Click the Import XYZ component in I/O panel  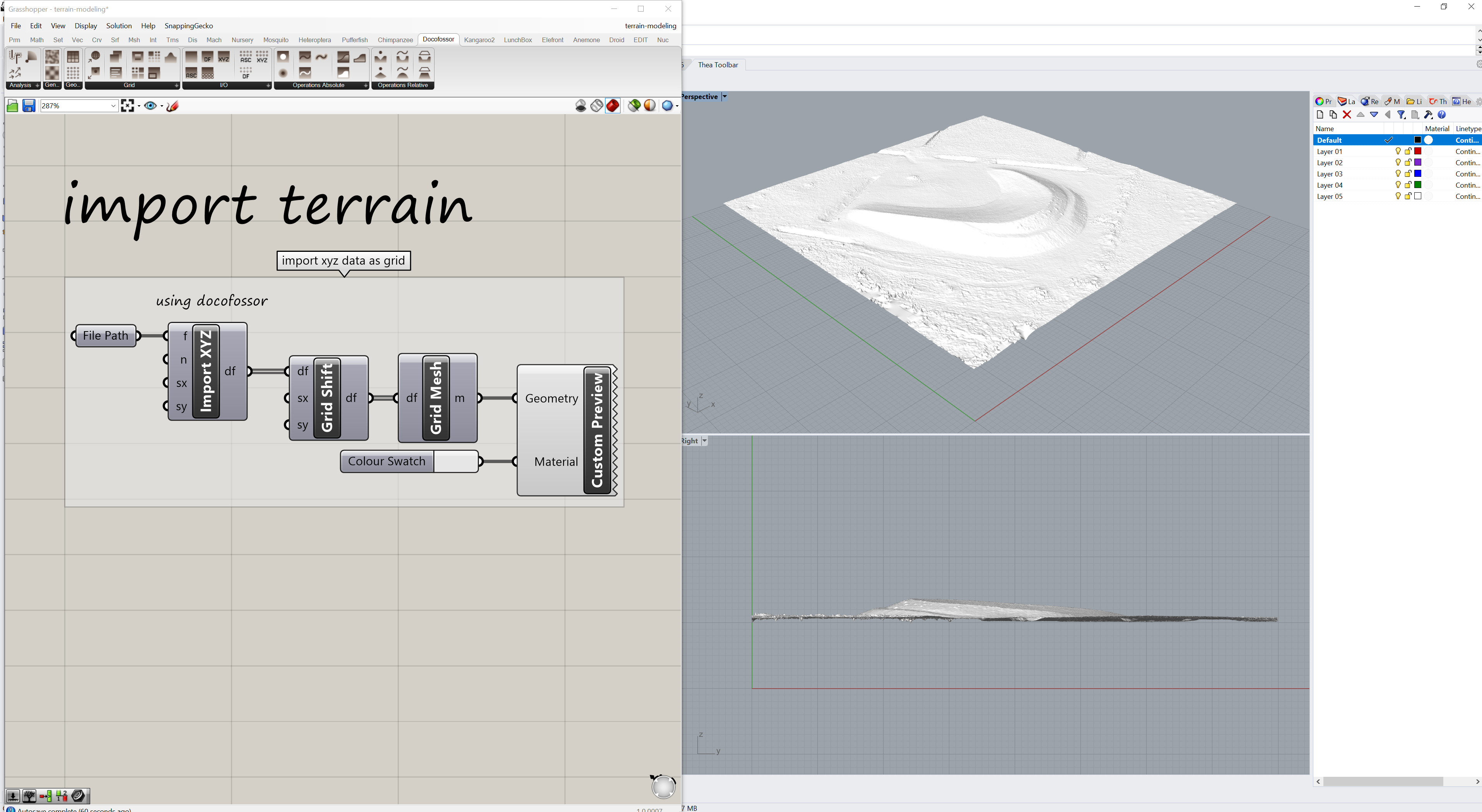coord(224,57)
